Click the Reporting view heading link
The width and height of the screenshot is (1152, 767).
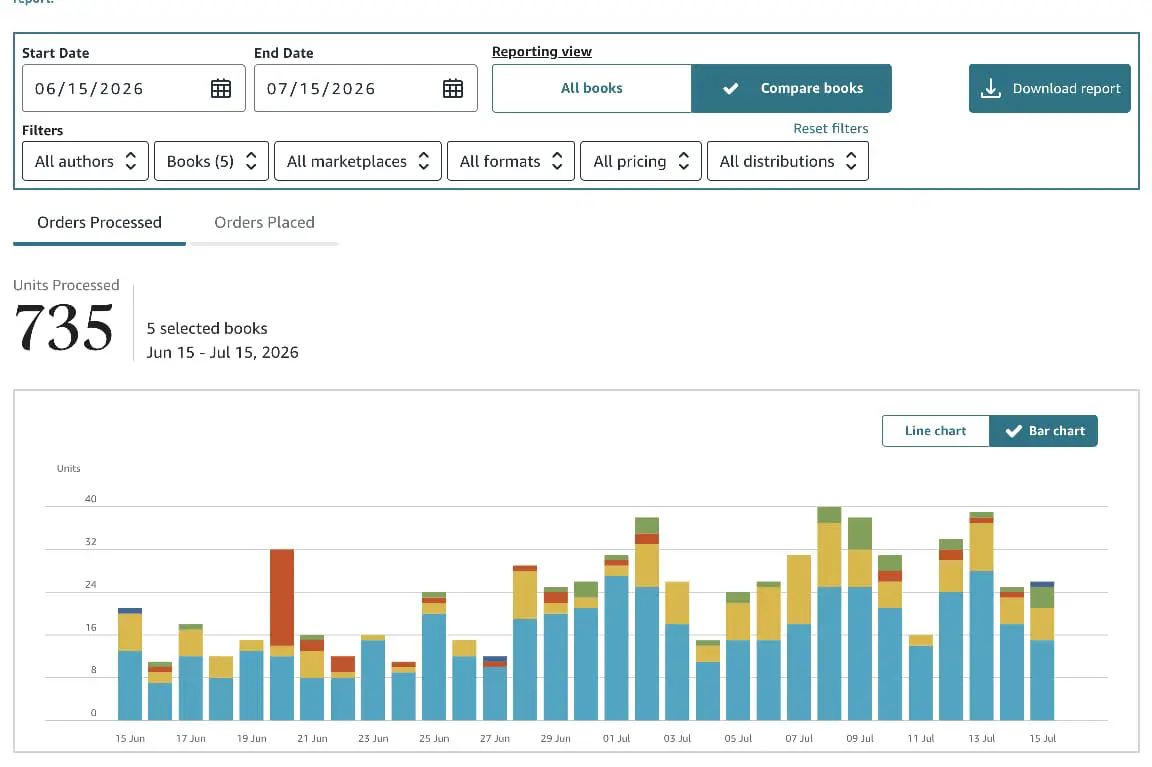click(541, 51)
